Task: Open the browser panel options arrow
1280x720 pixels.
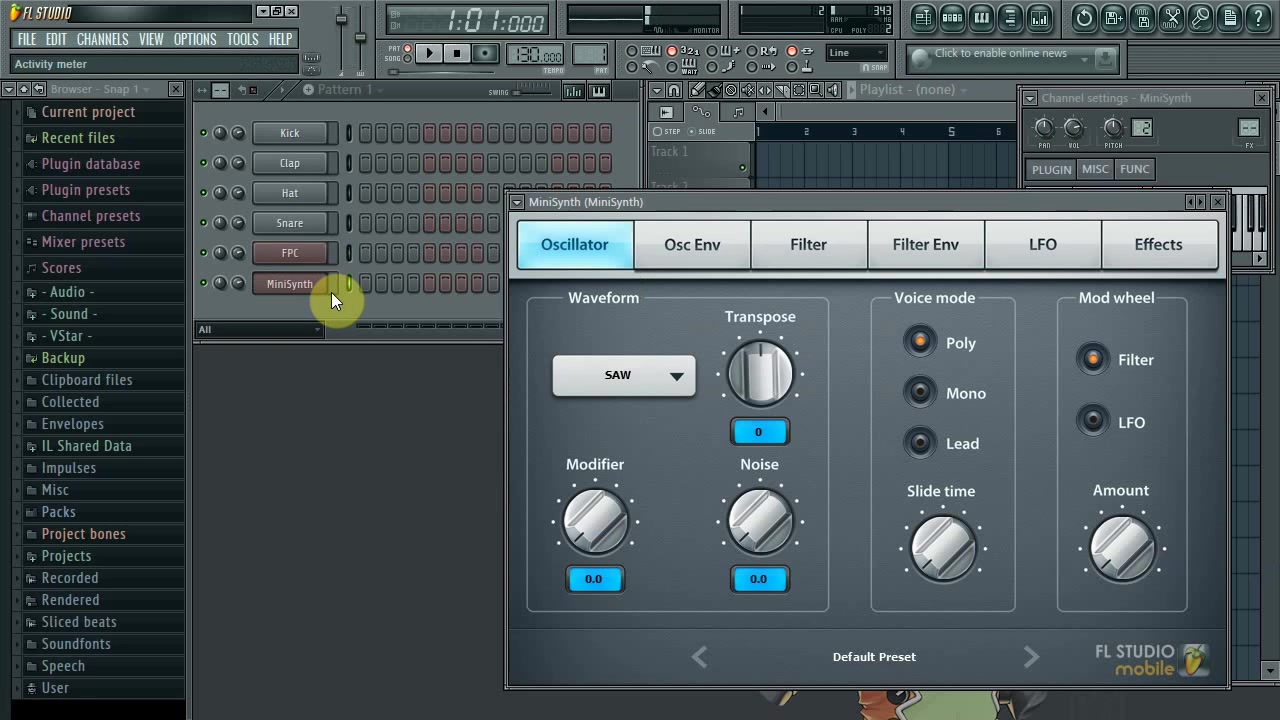Action: (9, 89)
